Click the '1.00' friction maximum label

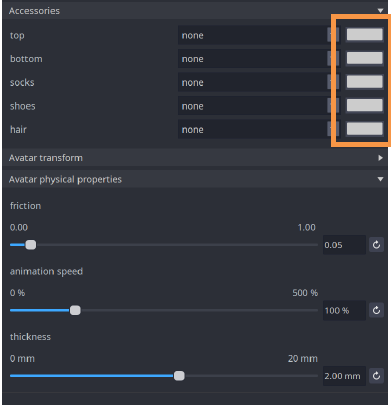point(306,228)
